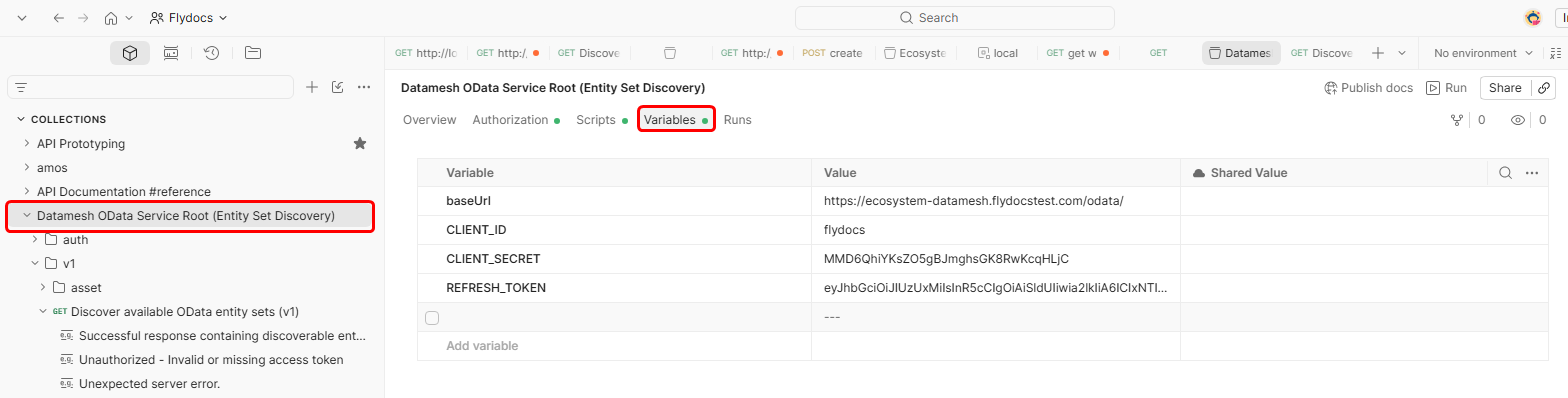Expand API Documentation #reference collection
Screen dimensions: 1568x398
(x=27, y=192)
